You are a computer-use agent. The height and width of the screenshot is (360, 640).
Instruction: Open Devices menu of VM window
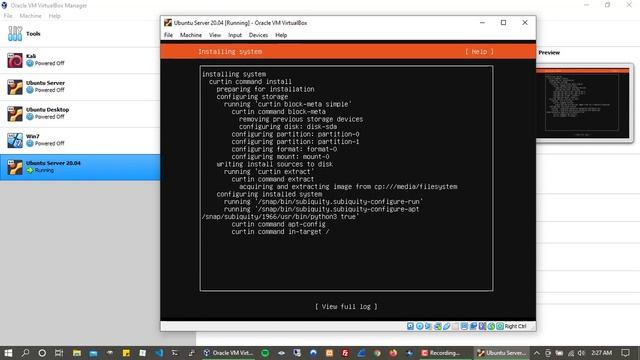pyautogui.click(x=258, y=35)
